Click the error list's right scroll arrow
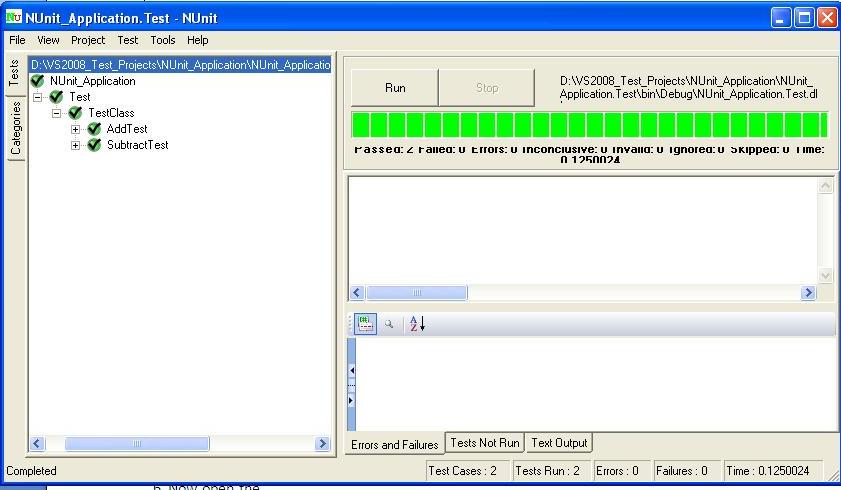841x490 pixels. click(x=808, y=293)
